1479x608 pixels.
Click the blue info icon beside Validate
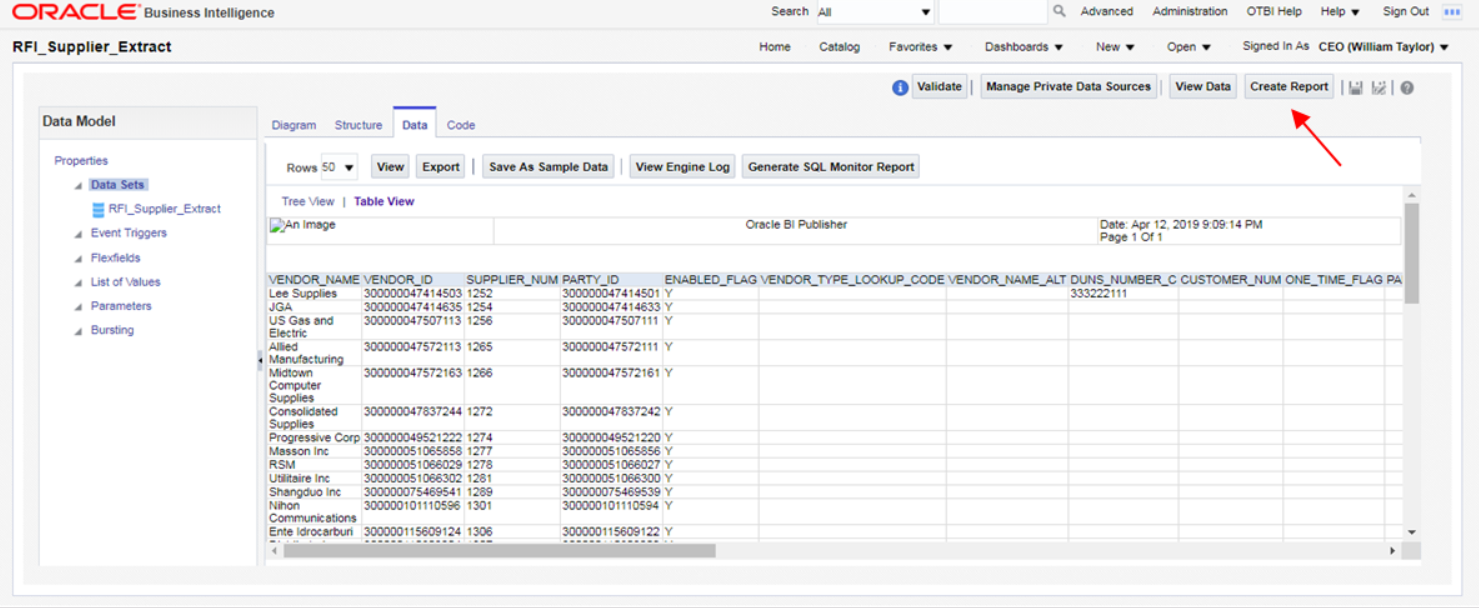tap(900, 87)
